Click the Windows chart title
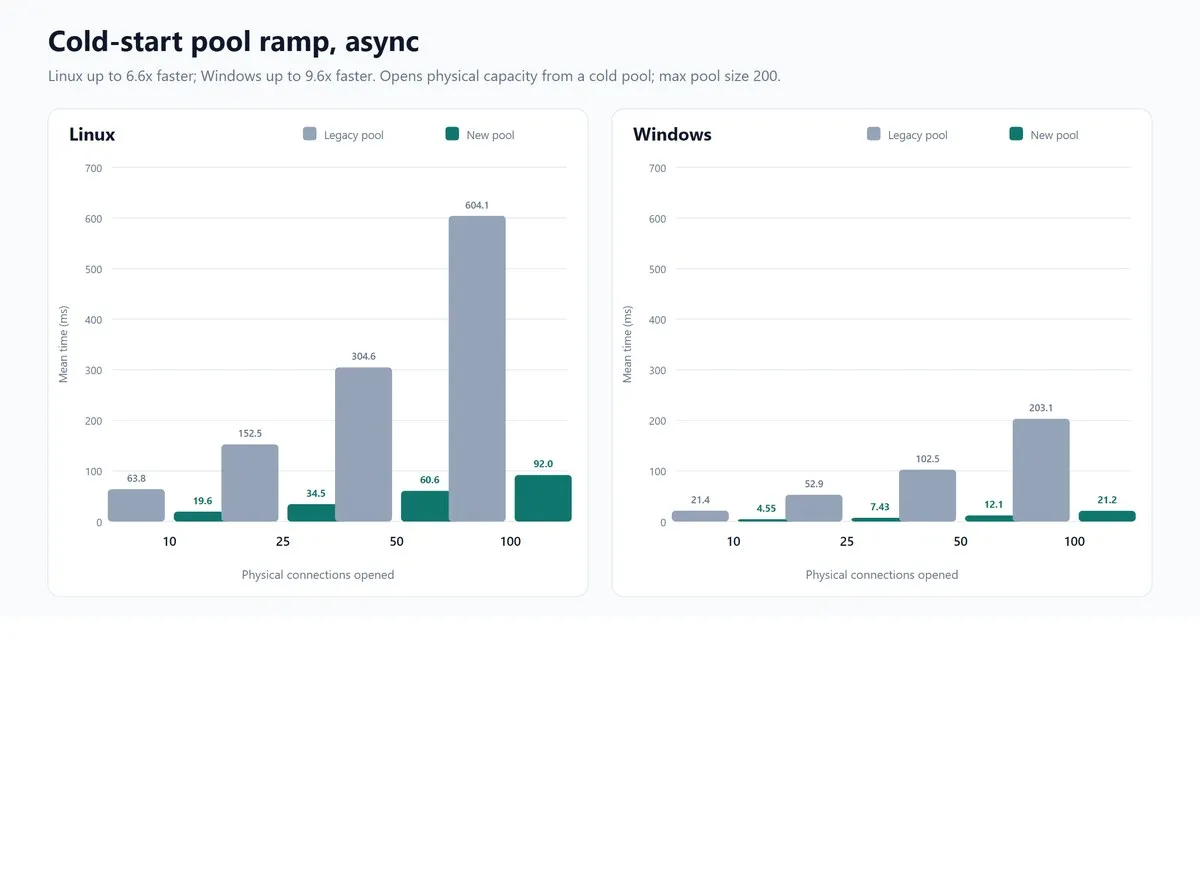Viewport: 1200px width, 896px height. 672,135
